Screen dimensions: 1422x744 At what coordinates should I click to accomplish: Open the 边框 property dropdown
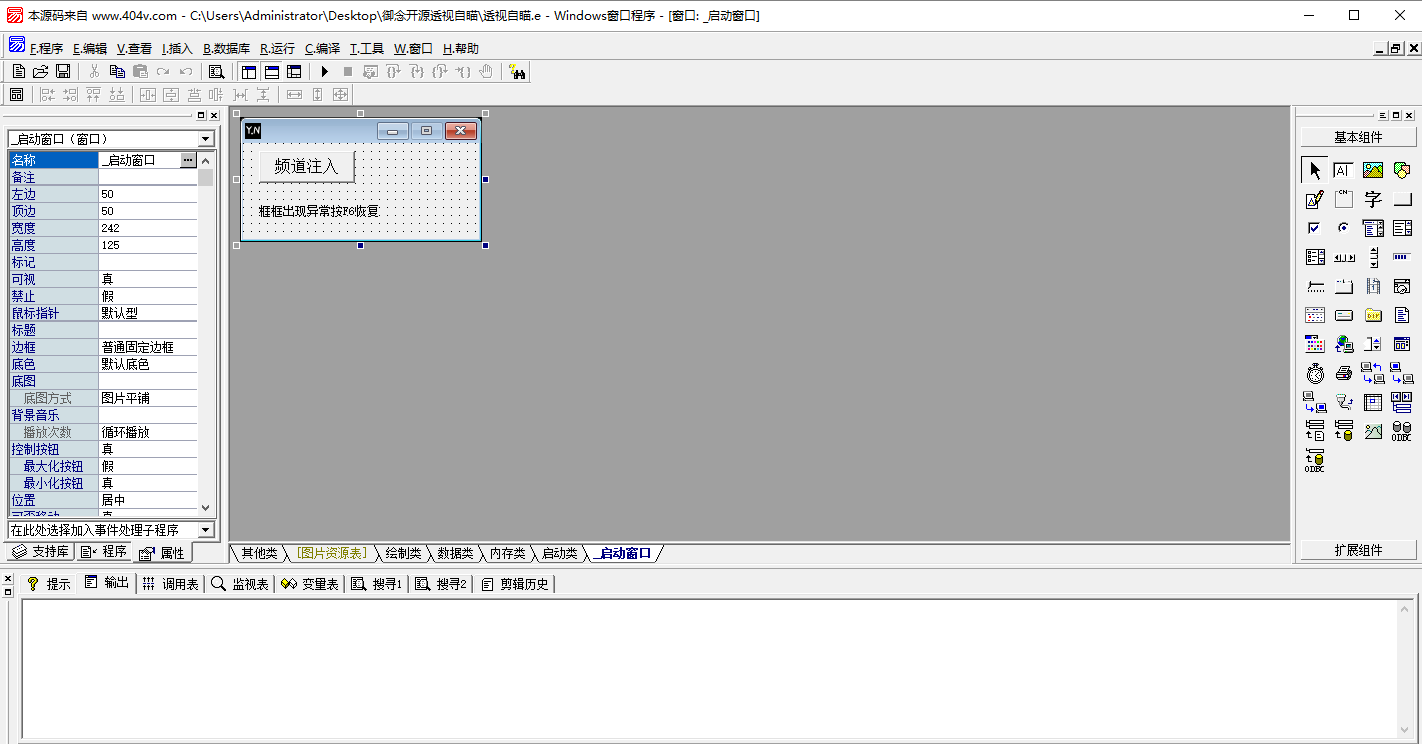[x=150, y=346]
